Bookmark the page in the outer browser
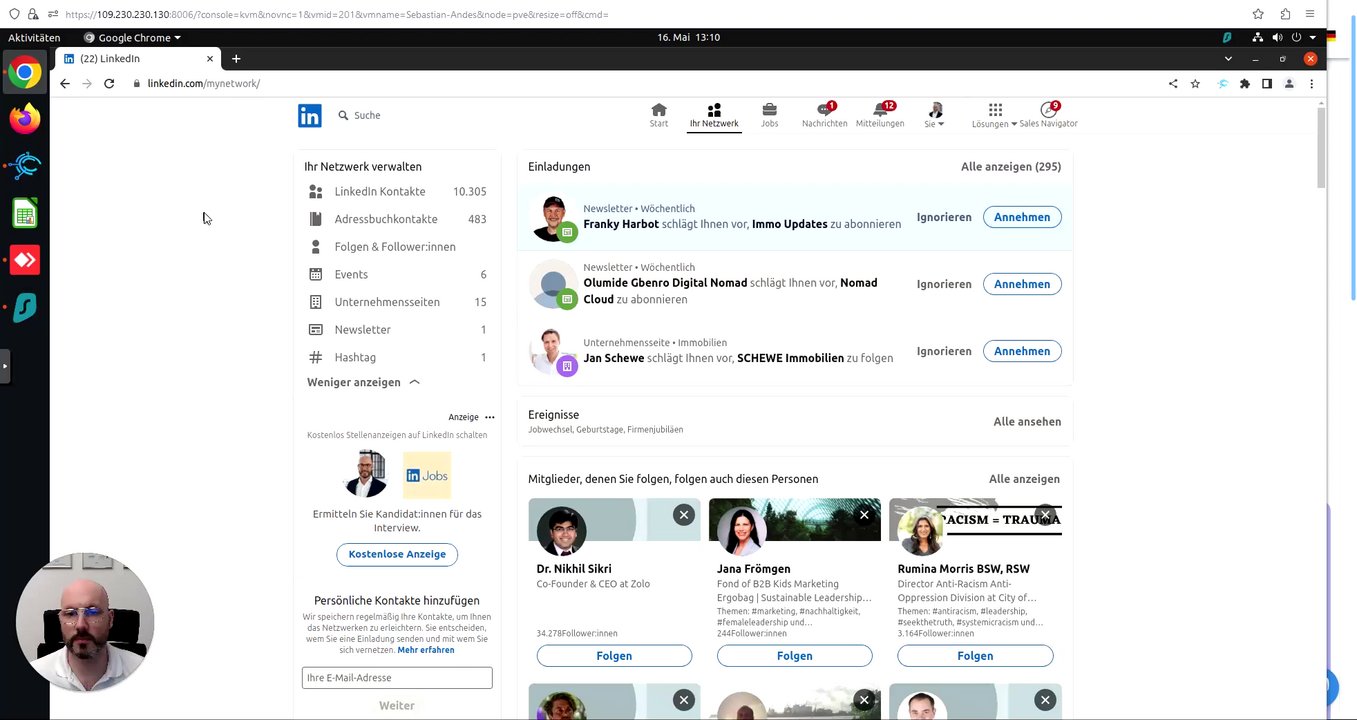 (1258, 14)
